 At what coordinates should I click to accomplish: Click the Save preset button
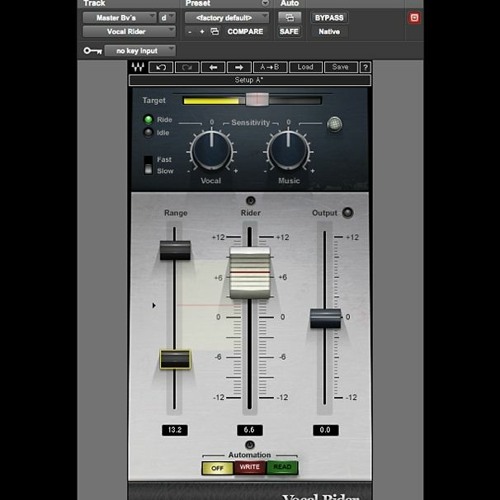(x=340, y=67)
